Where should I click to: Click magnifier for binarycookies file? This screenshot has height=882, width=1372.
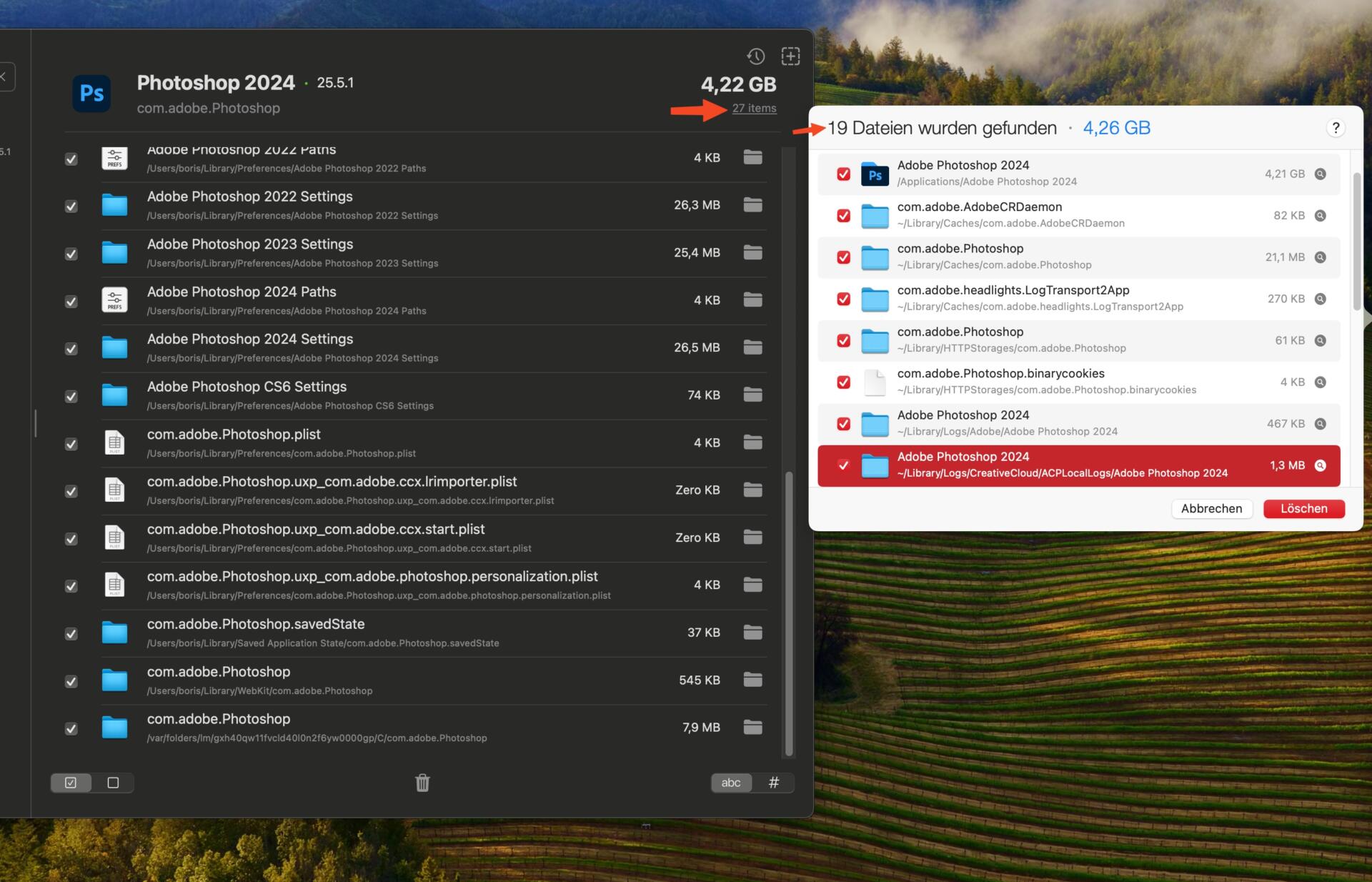pos(1321,382)
